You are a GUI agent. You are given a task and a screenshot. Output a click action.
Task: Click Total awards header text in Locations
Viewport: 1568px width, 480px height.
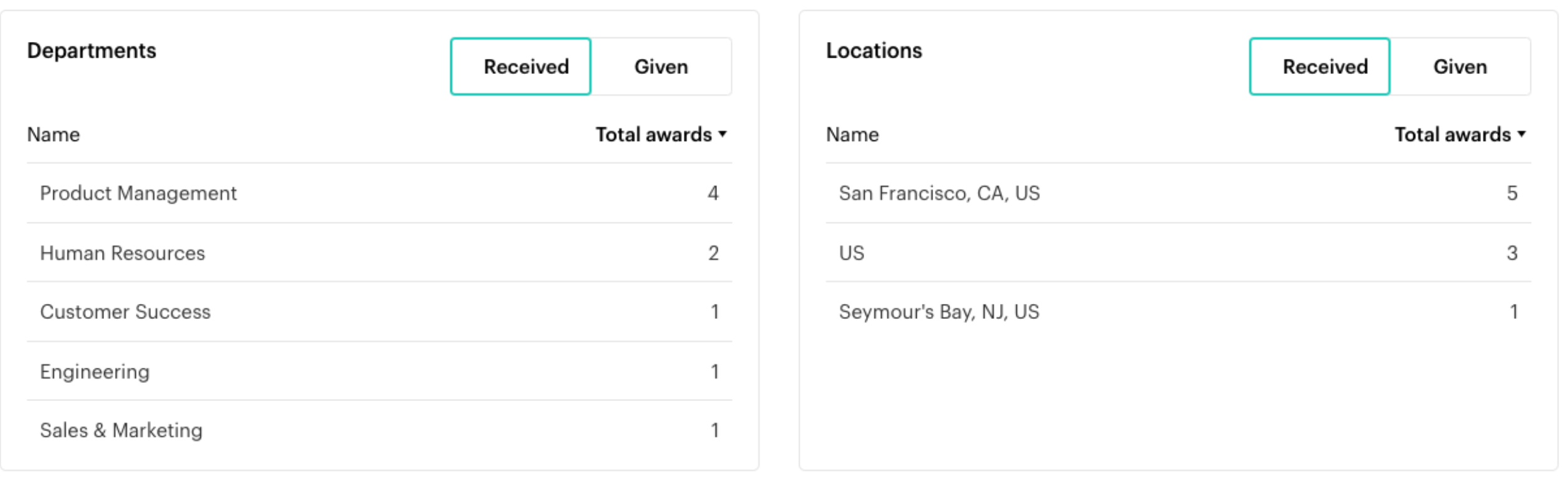coord(1452,134)
